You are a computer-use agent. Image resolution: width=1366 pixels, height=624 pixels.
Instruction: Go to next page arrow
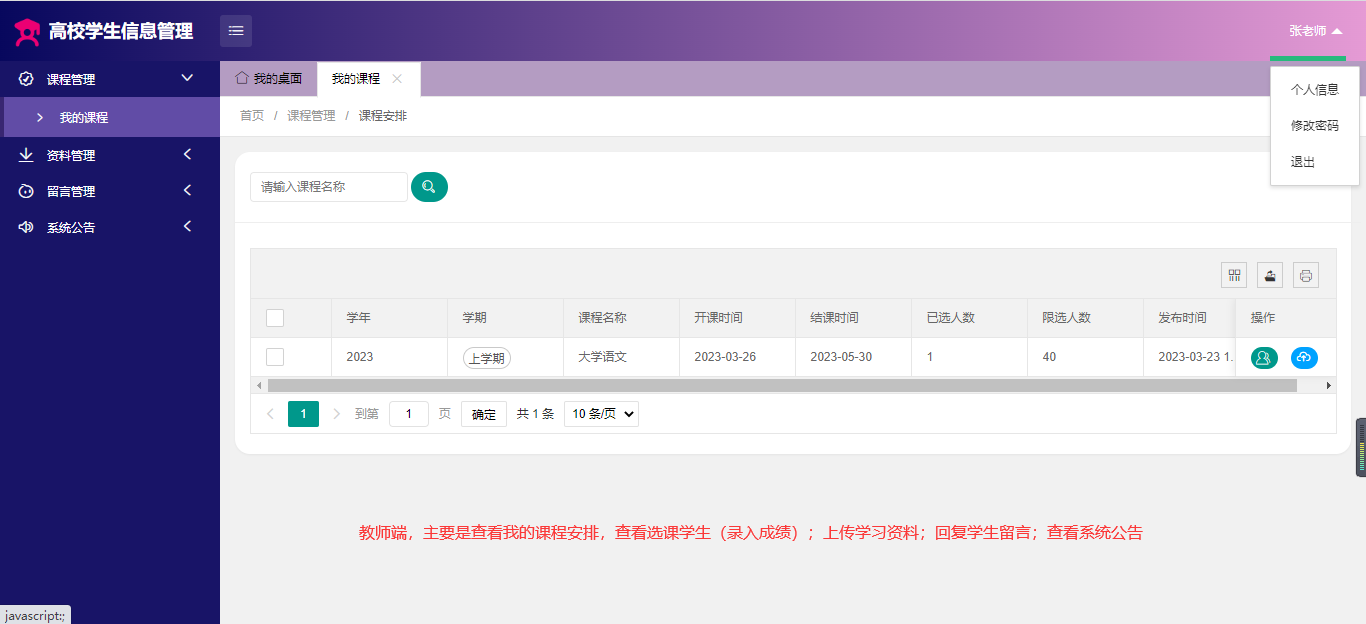pyautogui.click(x=336, y=414)
